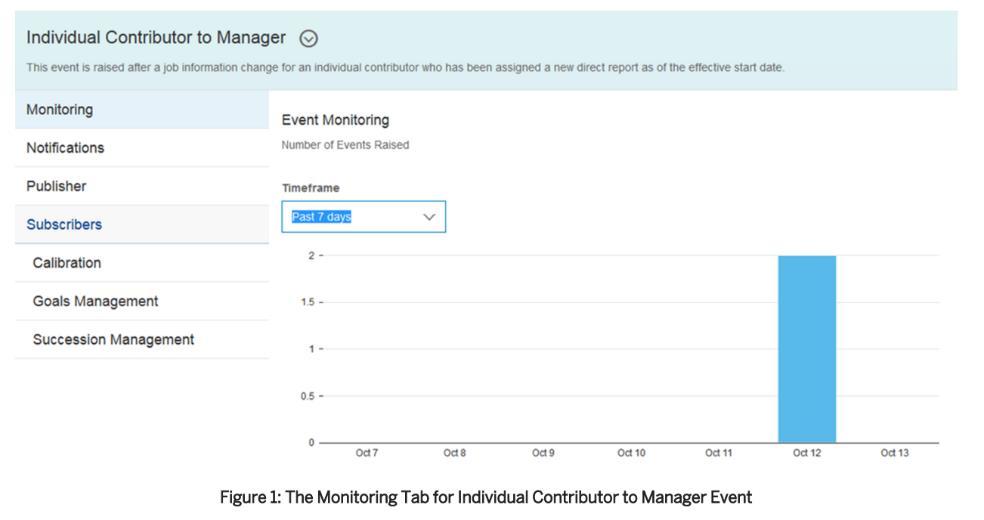
Task: Open the Timeframe dropdown showing Past 7 days
Action: (363, 216)
